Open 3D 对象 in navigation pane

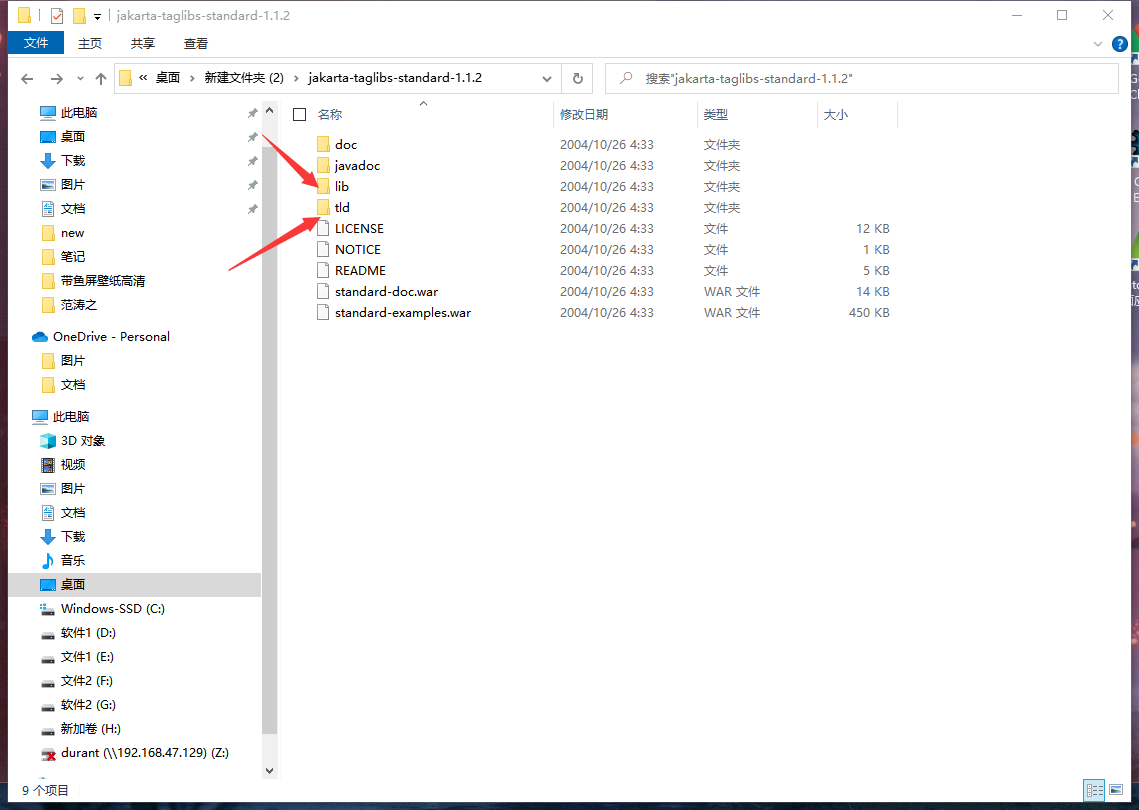(x=83, y=441)
